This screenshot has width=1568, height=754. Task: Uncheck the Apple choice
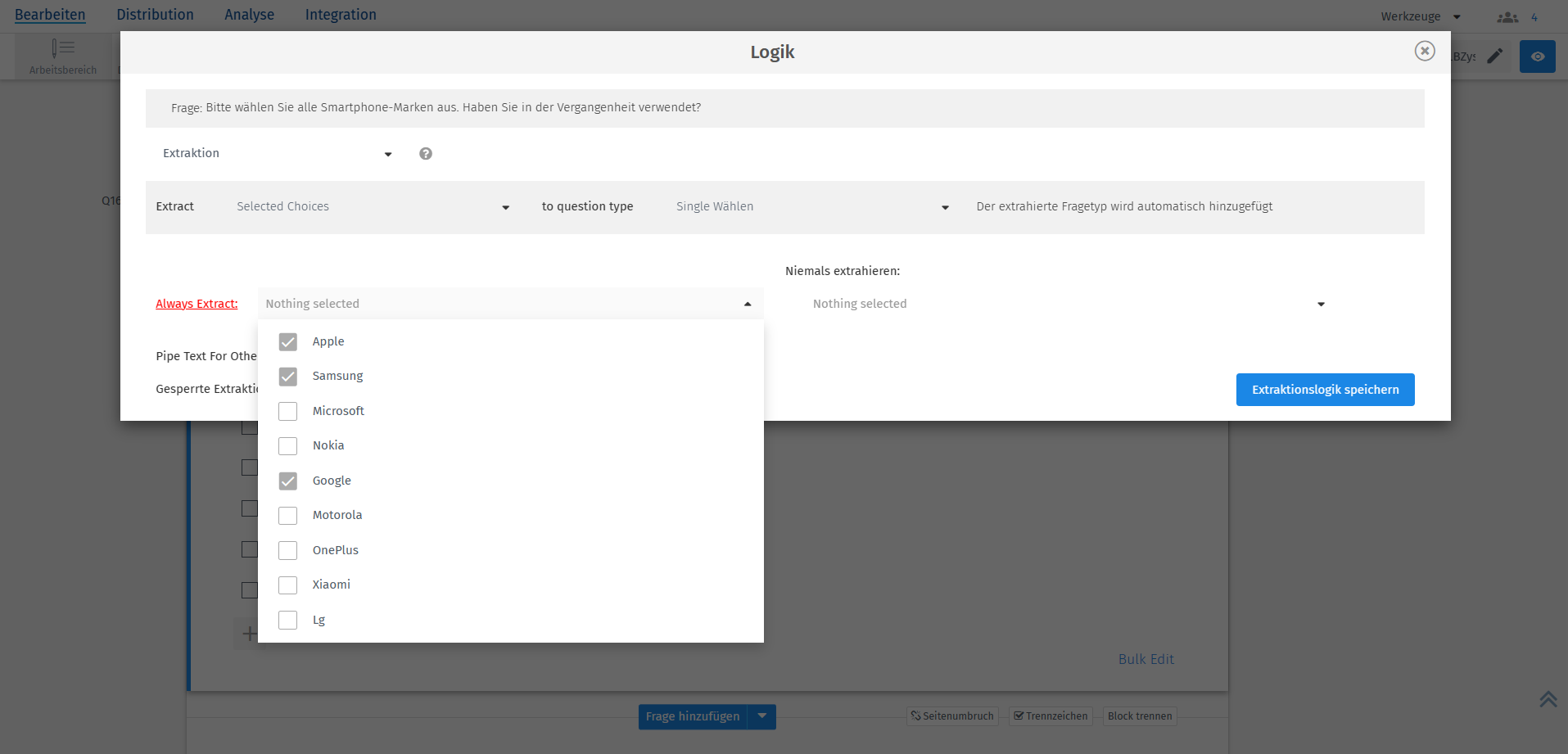(x=287, y=341)
